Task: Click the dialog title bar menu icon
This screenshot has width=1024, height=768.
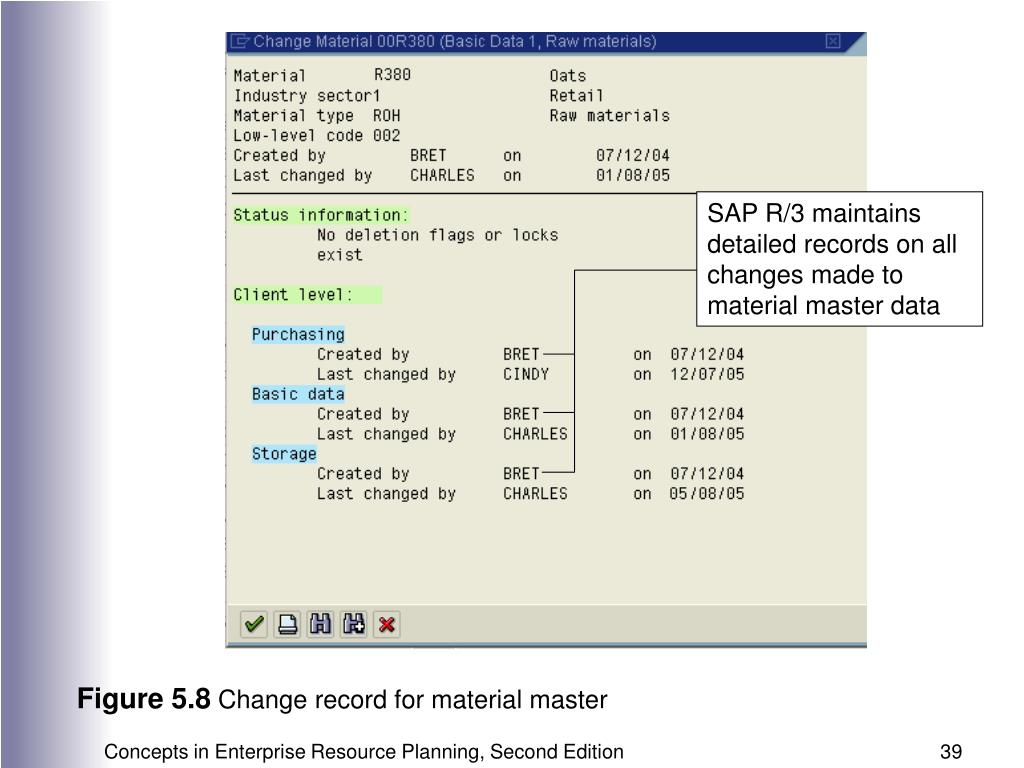Action: point(240,41)
